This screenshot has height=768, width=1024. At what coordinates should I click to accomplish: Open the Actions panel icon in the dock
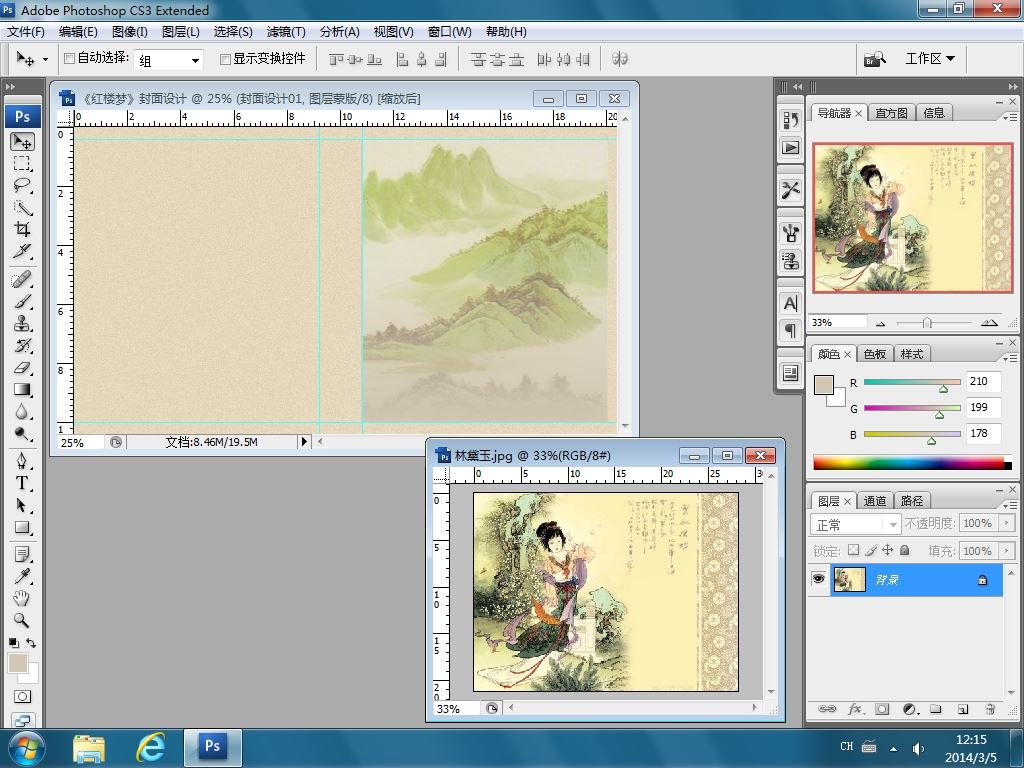point(791,148)
